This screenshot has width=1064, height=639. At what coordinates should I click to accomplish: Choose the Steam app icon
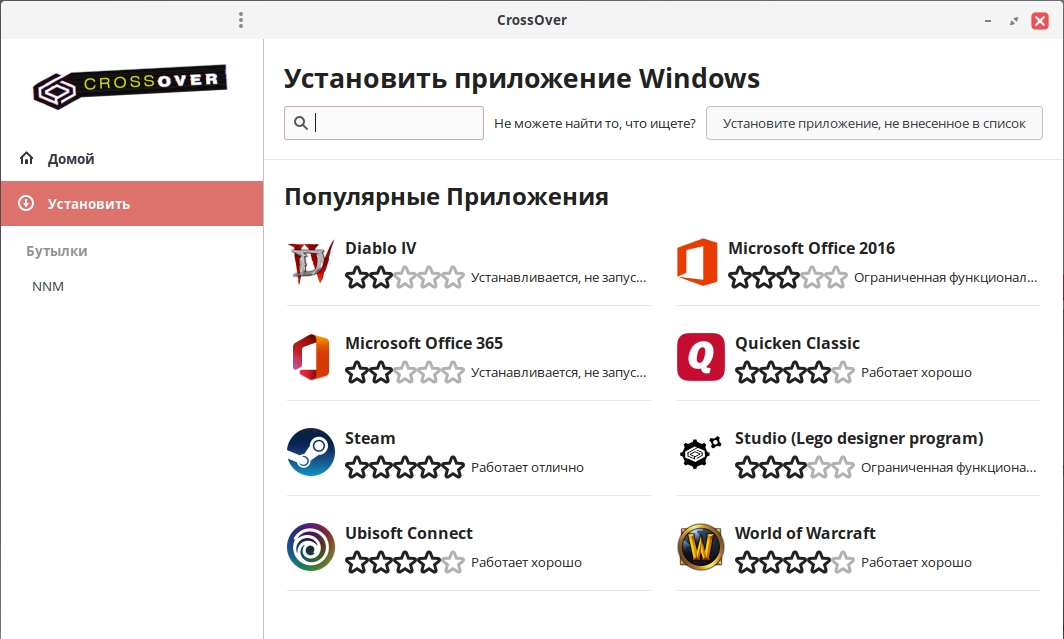pyautogui.click(x=310, y=453)
